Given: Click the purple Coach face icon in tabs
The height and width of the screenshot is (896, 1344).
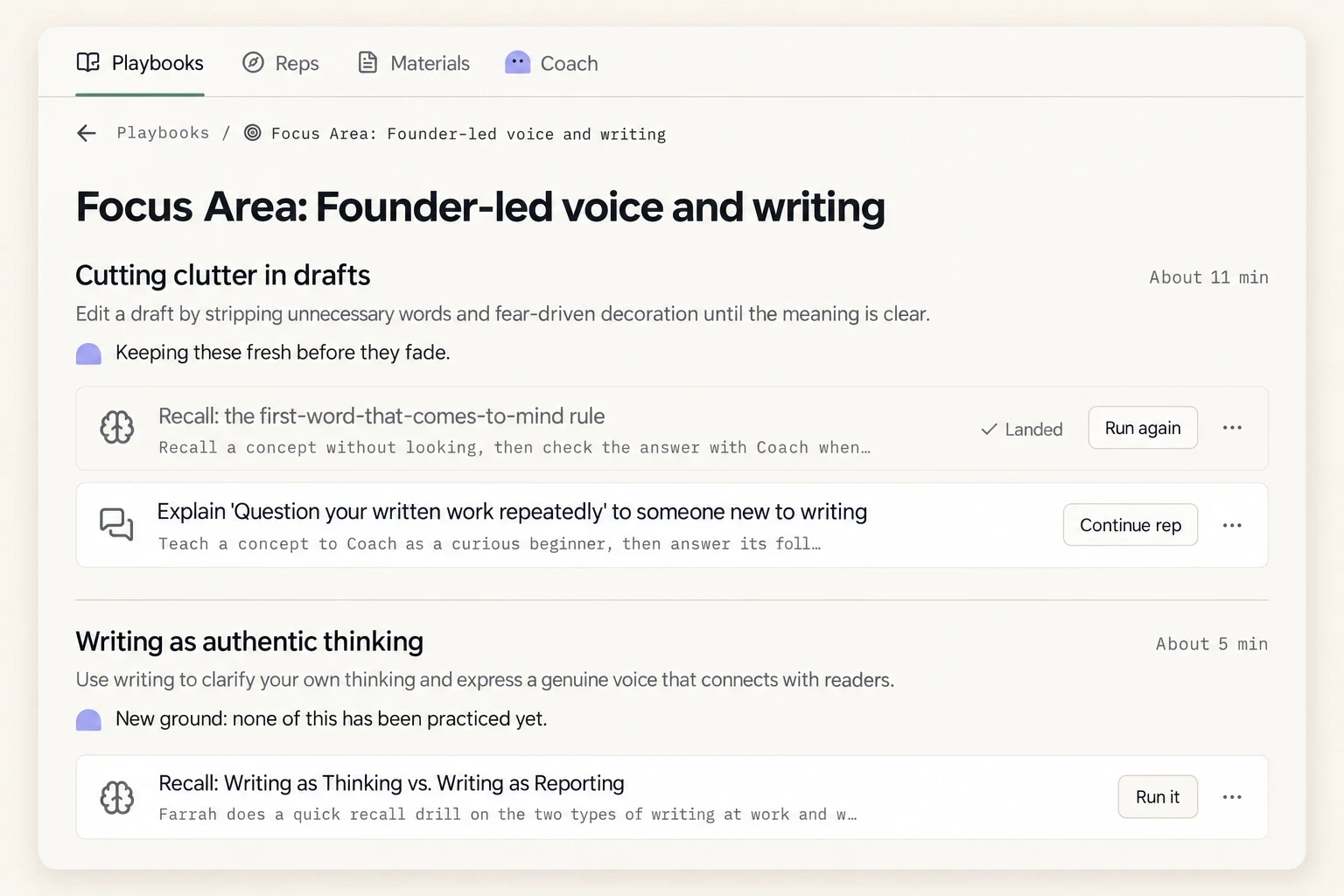Looking at the screenshot, I should 518,62.
